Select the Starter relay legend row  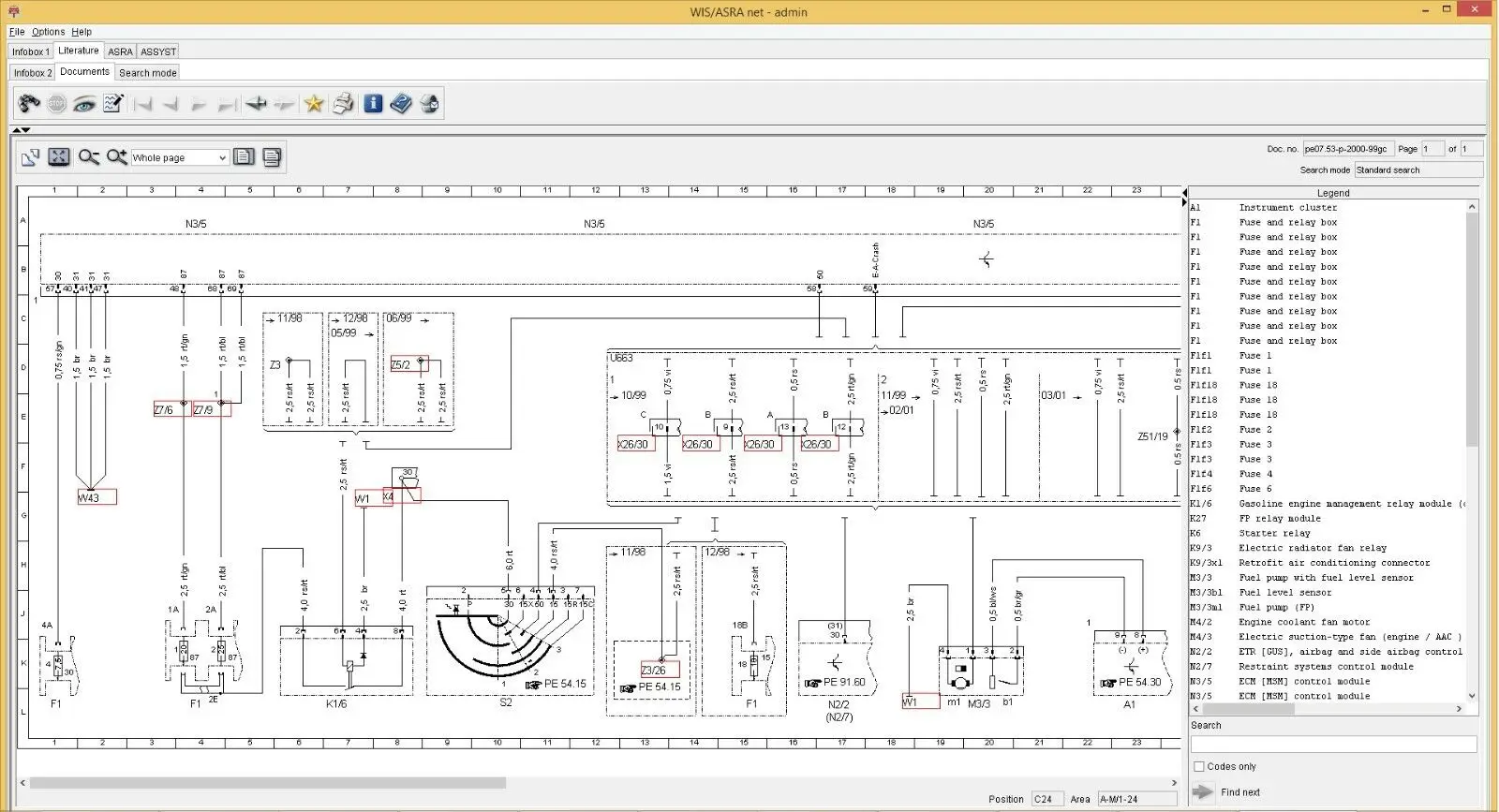[x=1326, y=533]
